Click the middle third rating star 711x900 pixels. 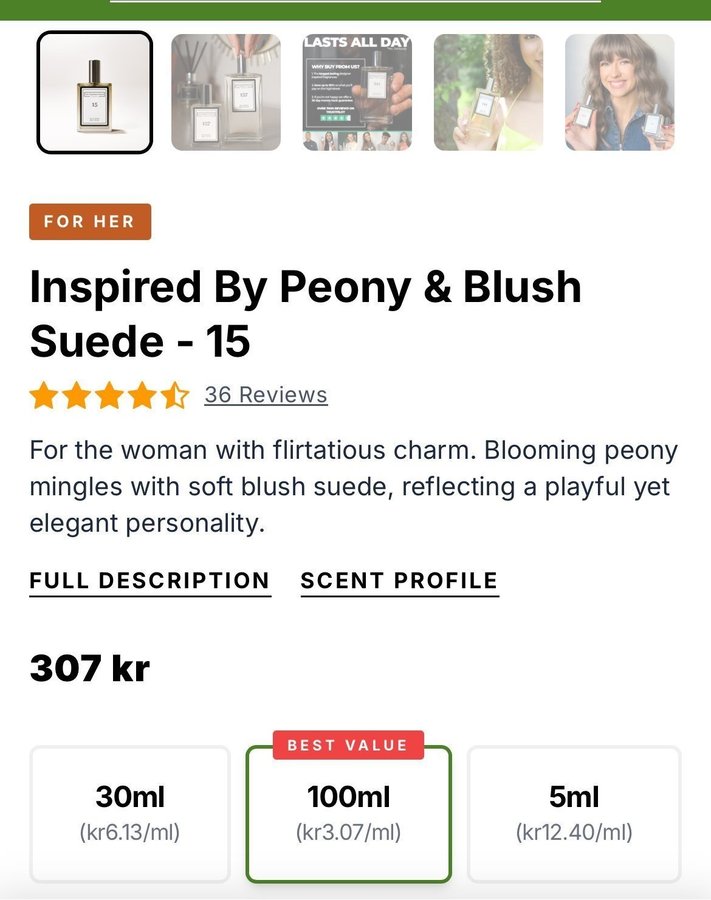pyautogui.click(x=109, y=396)
